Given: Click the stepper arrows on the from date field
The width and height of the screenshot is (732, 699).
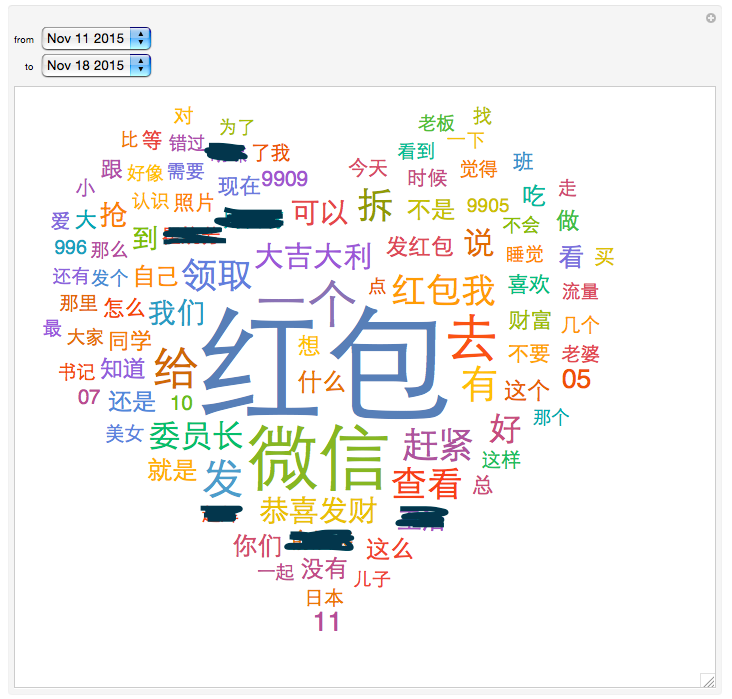Looking at the screenshot, I should tap(141, 38).
